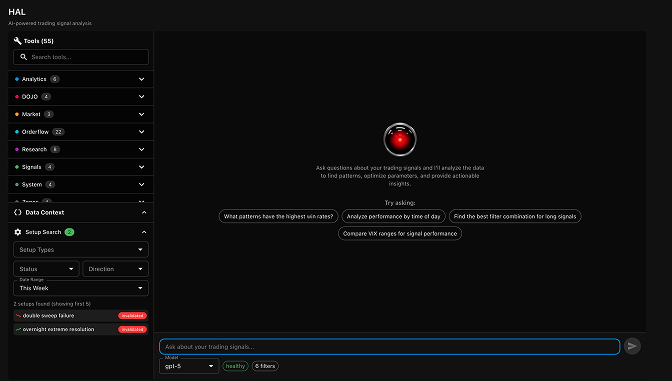Click the overnight extreme resolution trend icon

[18, 329]
